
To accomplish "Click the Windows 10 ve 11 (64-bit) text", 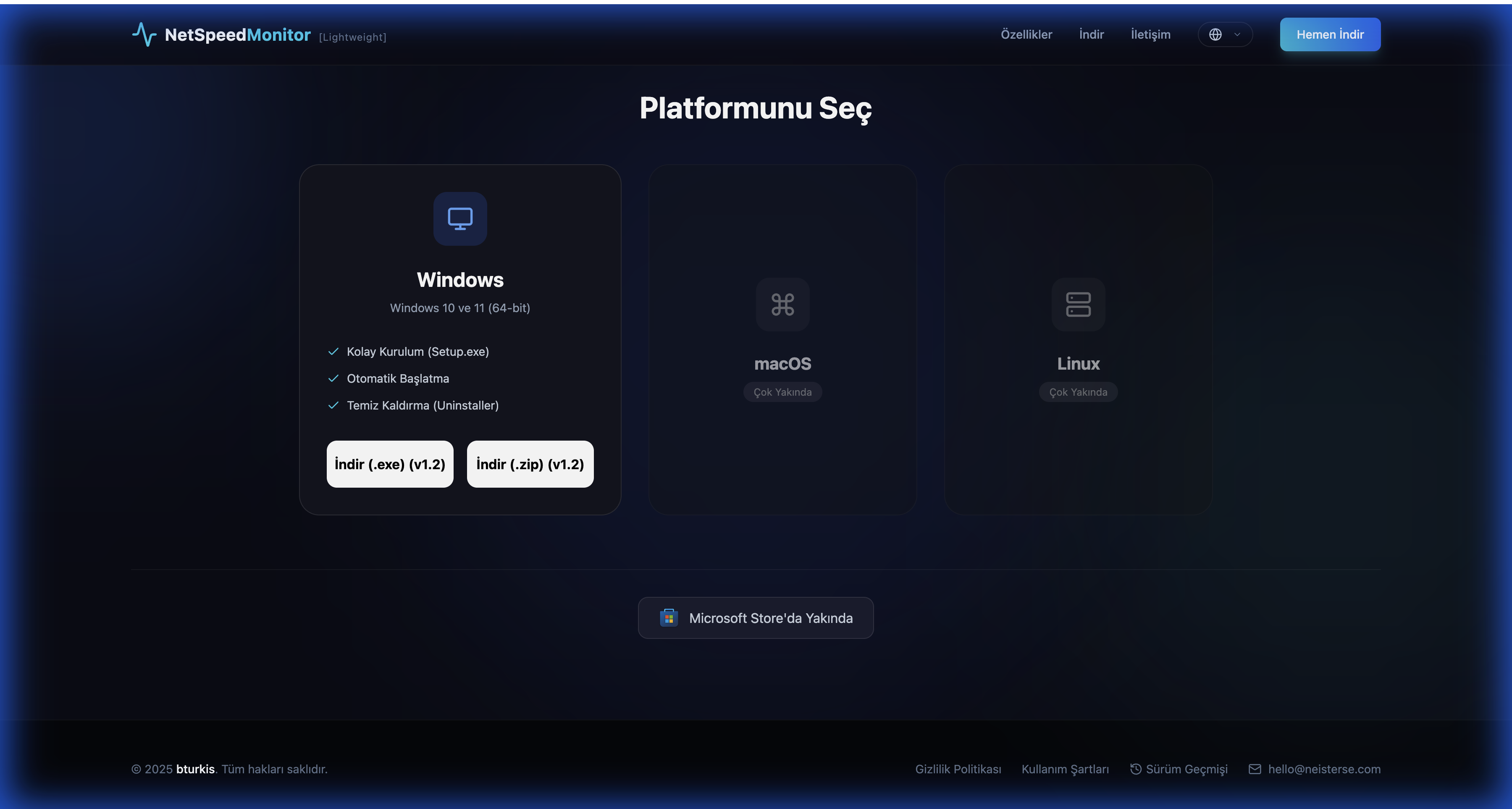I will click(460, 307).
